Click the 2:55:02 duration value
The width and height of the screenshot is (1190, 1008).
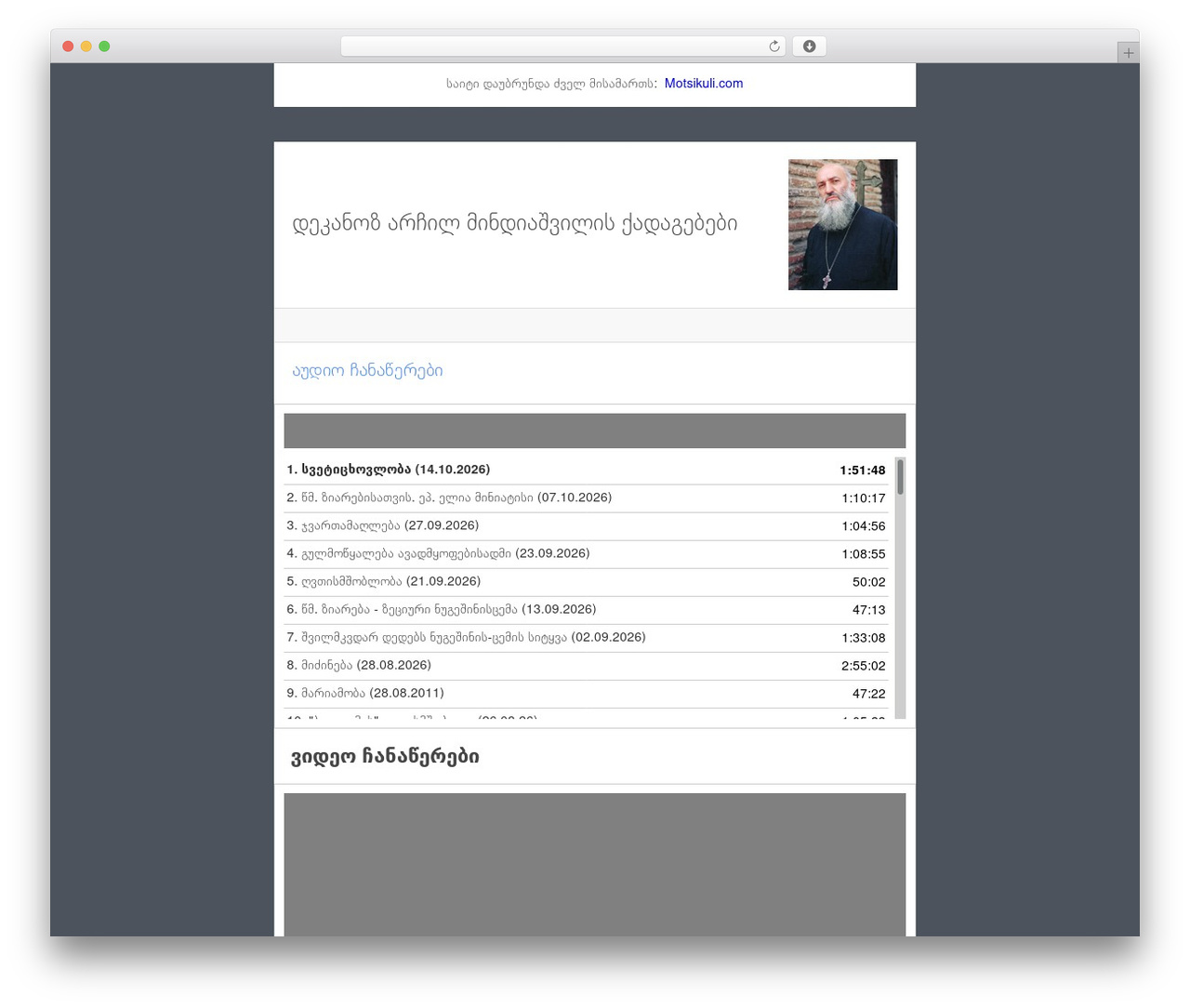pyautogui.click(x=864, y=666)
